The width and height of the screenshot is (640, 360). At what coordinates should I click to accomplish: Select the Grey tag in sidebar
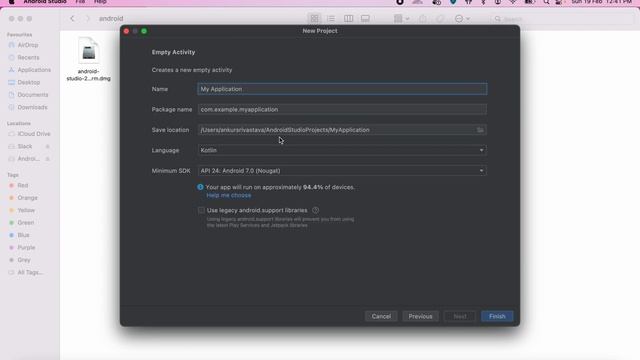point(24,260)
